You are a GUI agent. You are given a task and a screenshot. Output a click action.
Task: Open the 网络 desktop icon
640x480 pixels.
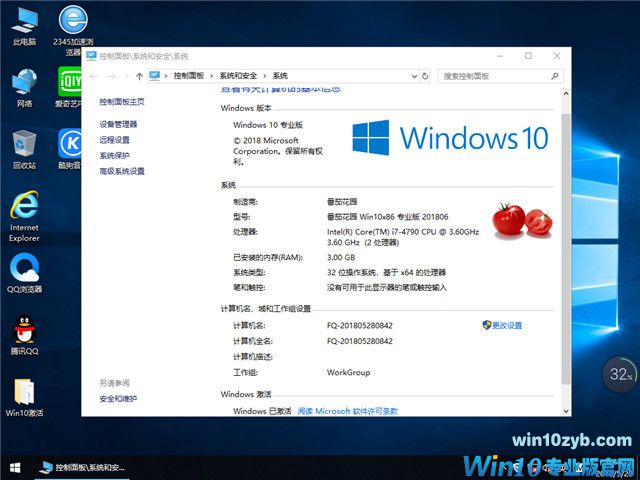click(x=24, y=88)
